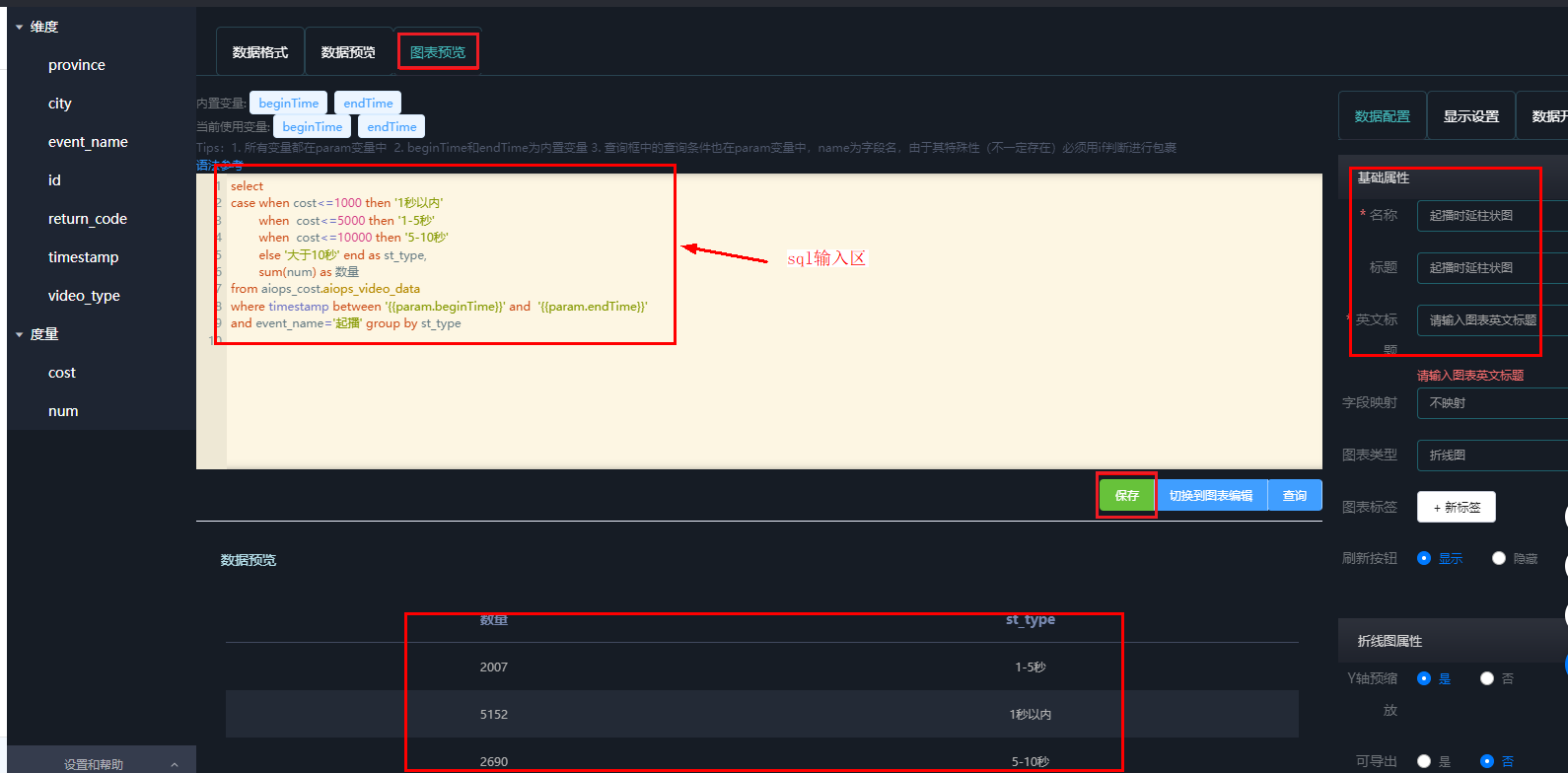The image size is (1568, 773).
Task: Select 隐藏 for the 刷新按钮 option
Action: pyautogui.click(x=1499, y=558)
